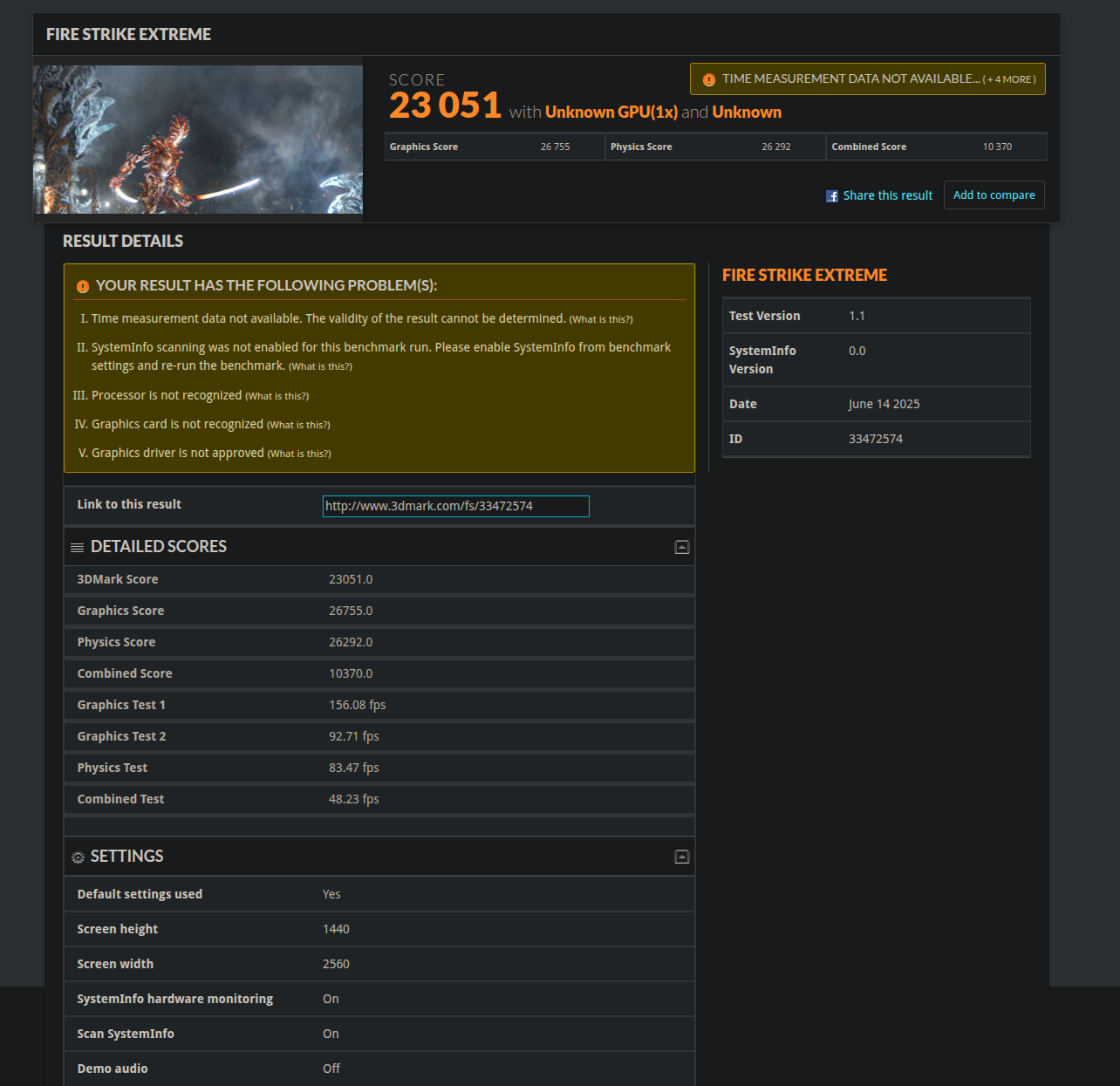The image size is (1120, 1086).
Task: Click the Physics Test value 83.47 fps
Action: click(353, 768)
